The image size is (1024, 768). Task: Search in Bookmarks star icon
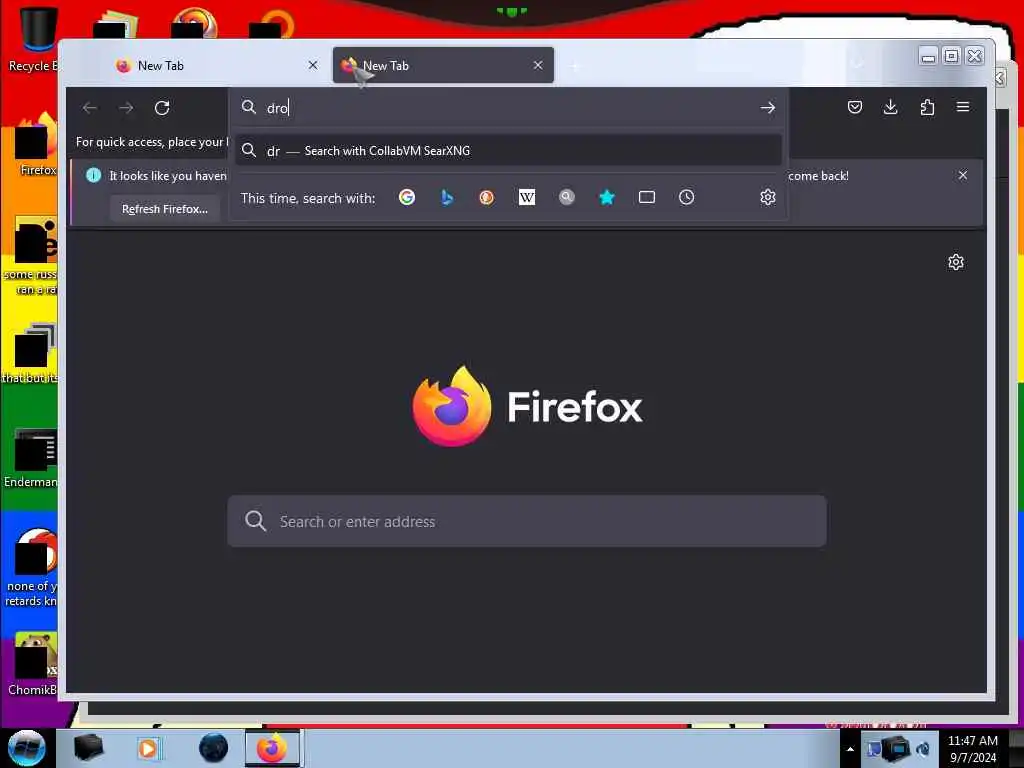607,197
